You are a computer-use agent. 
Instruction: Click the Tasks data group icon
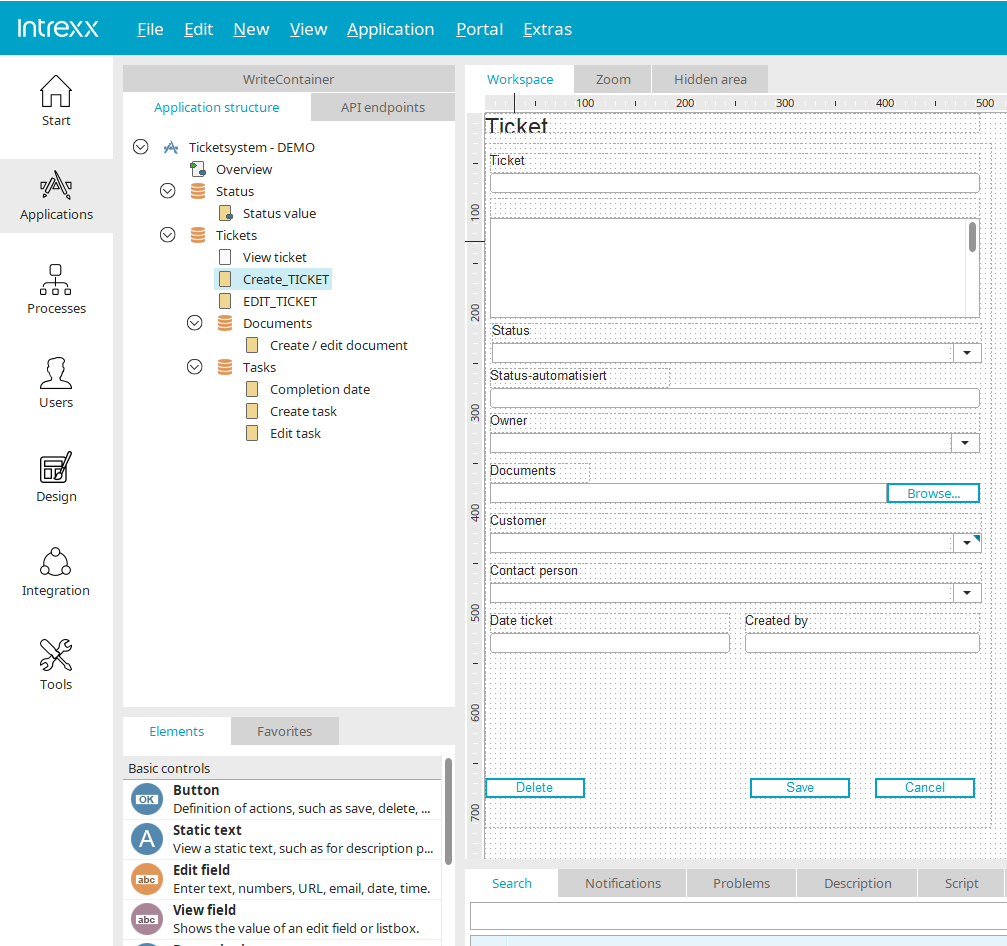225,367
